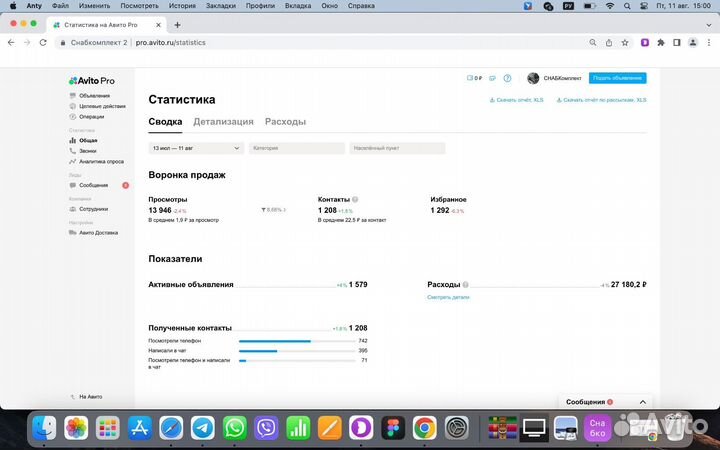Image resolution: width=720 pixels, height=450 pixels.
Task: Open Telegram from the Dock
Action: pos(202,428)
